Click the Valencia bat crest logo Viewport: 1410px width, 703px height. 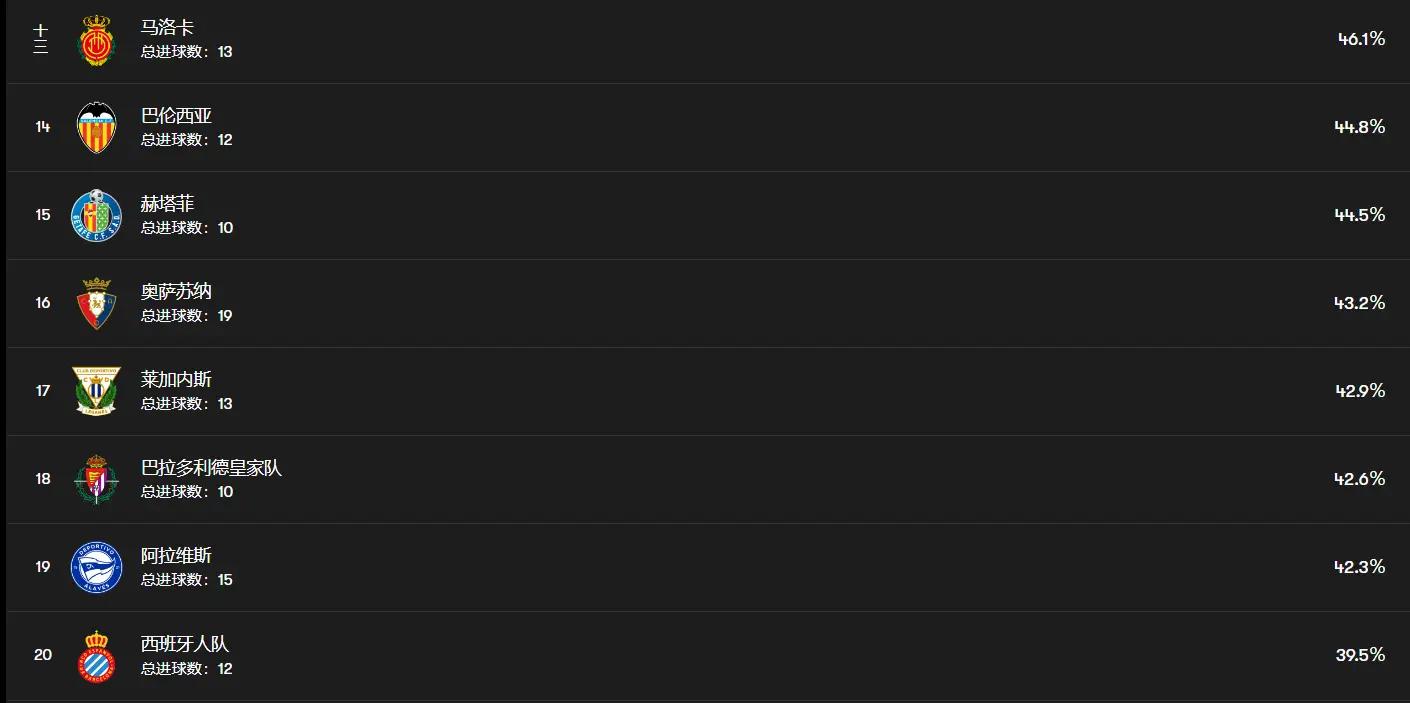pos(97,127)
